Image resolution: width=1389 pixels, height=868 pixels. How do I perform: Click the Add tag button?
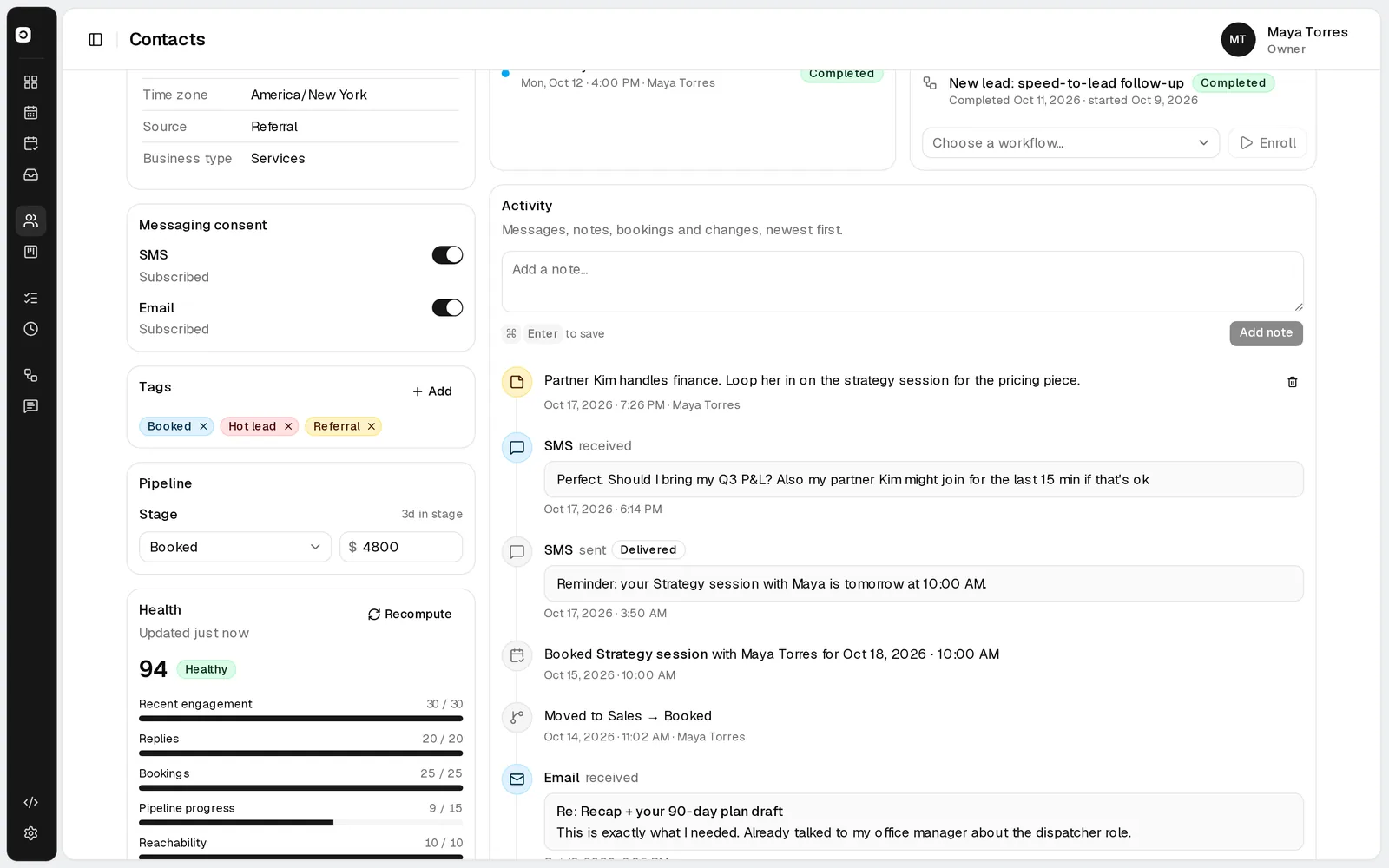click(432, 391)
